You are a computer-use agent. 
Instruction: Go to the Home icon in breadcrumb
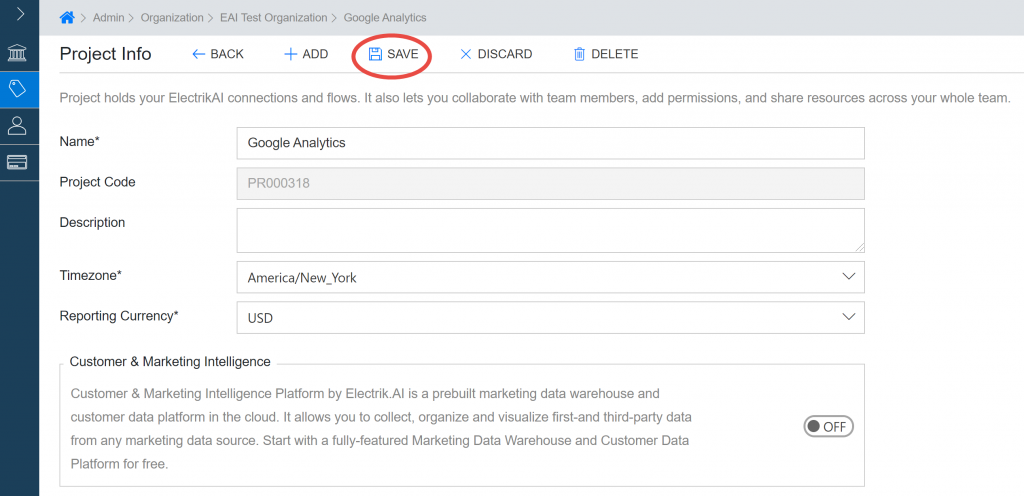pyautogui.click(x=67, y=18)
